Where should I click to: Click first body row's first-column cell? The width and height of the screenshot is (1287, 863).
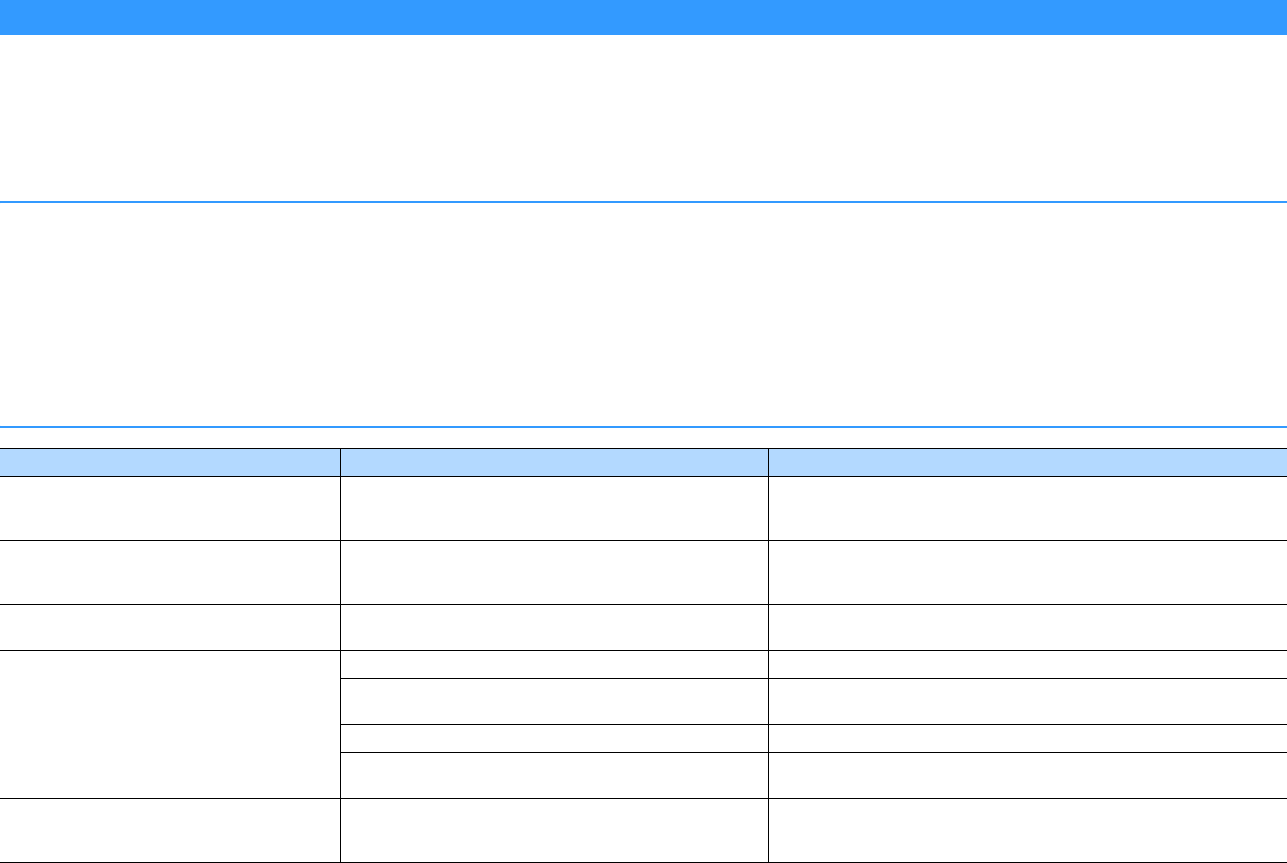coord(170,508)
